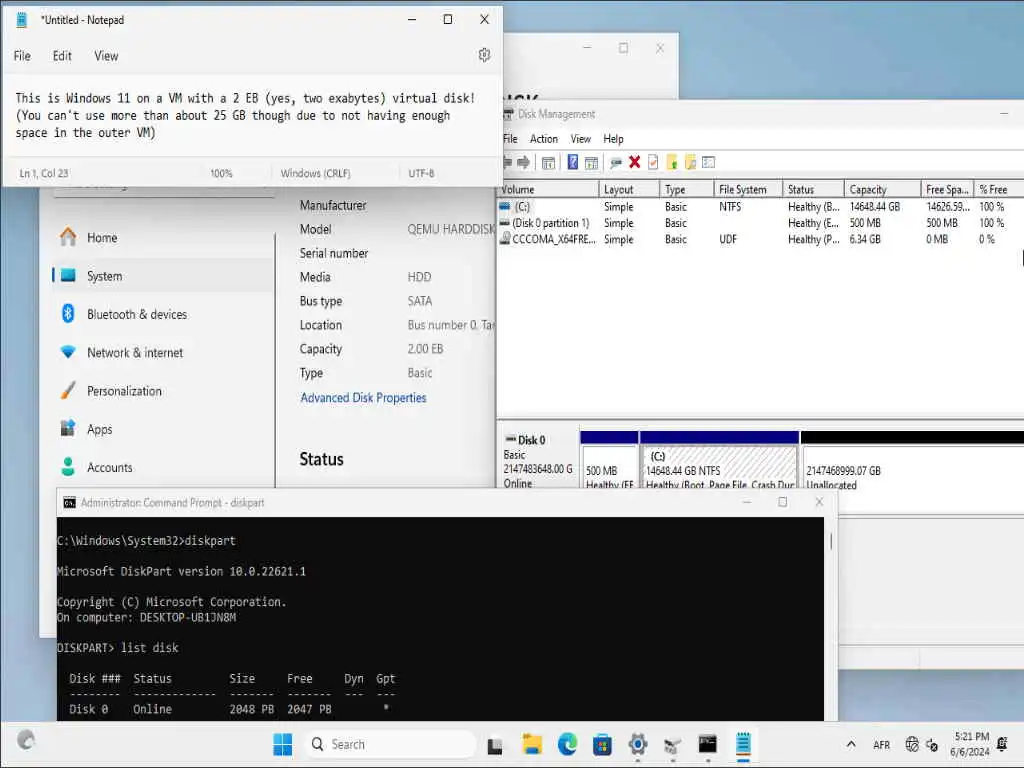Screen dimensions: 1024x768
Task: Click the Windows (CRLF) status bar entry
Action: [x=315, y=174]
